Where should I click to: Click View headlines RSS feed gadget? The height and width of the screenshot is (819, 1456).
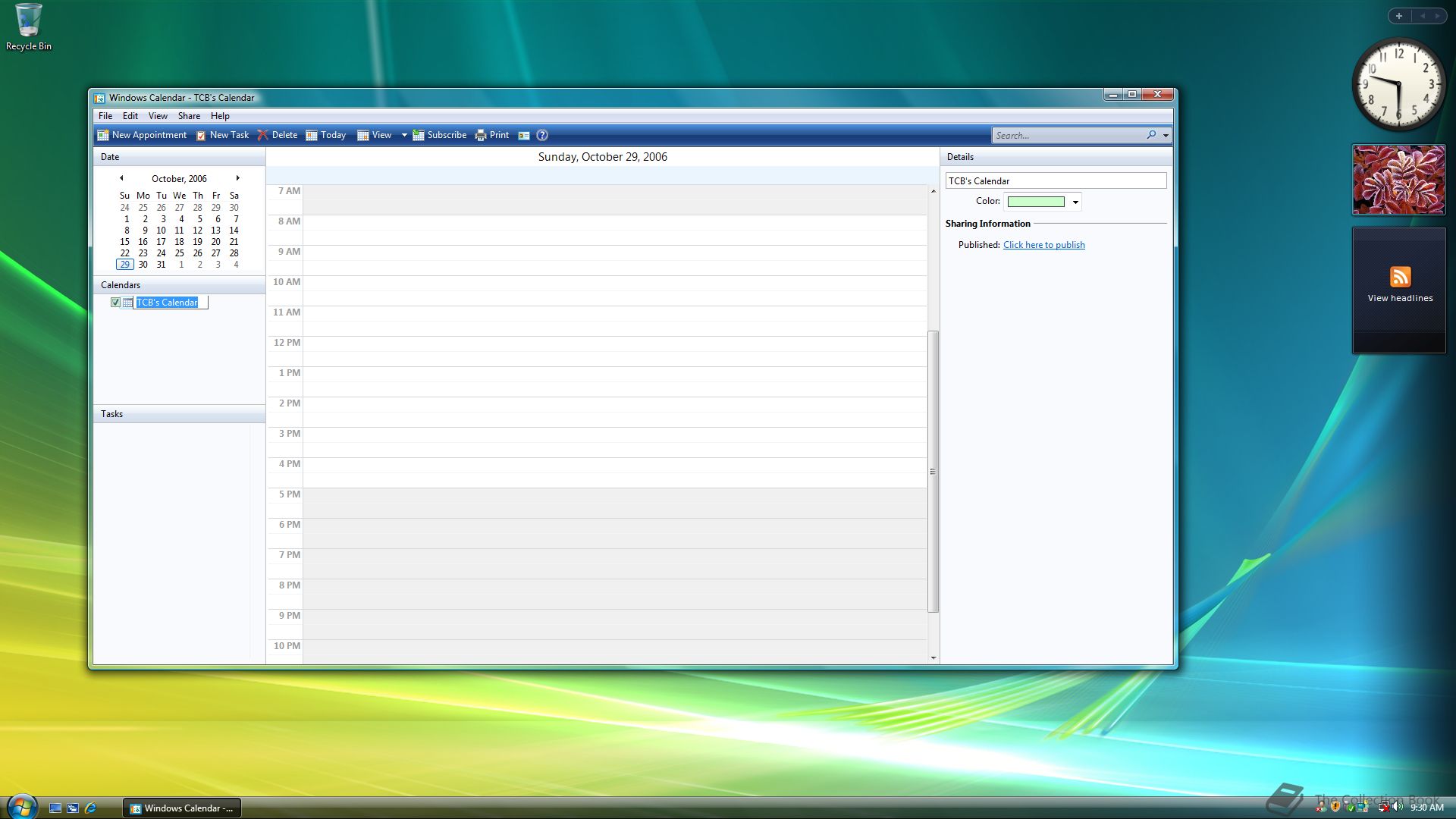(x=1399, y=290)
